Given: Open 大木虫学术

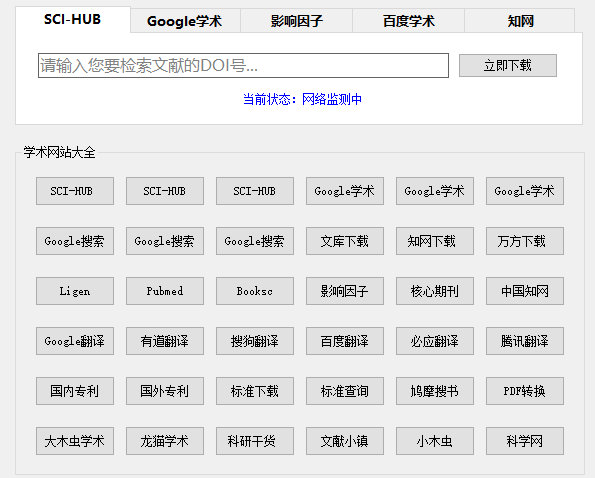Looking at the screenshot, I should click(x=75, y=442).
